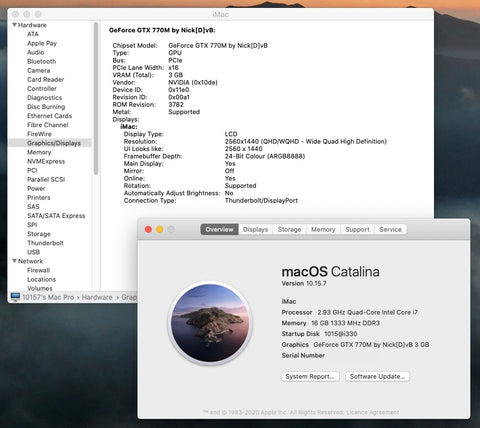The width and height of the screenshot is (480, 428).
Task: Open Diagnostics in the sidebar
Action: [x=45, y=98]
